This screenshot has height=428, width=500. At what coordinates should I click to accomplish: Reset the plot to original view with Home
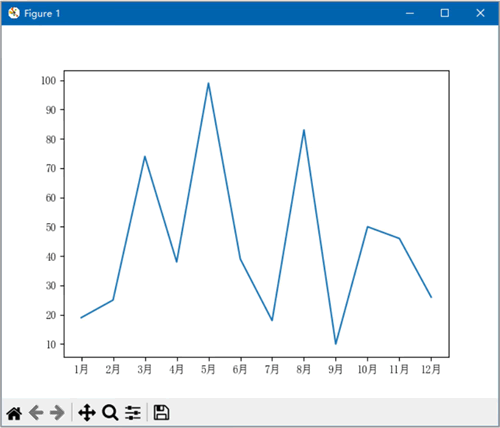pos(14,413)
